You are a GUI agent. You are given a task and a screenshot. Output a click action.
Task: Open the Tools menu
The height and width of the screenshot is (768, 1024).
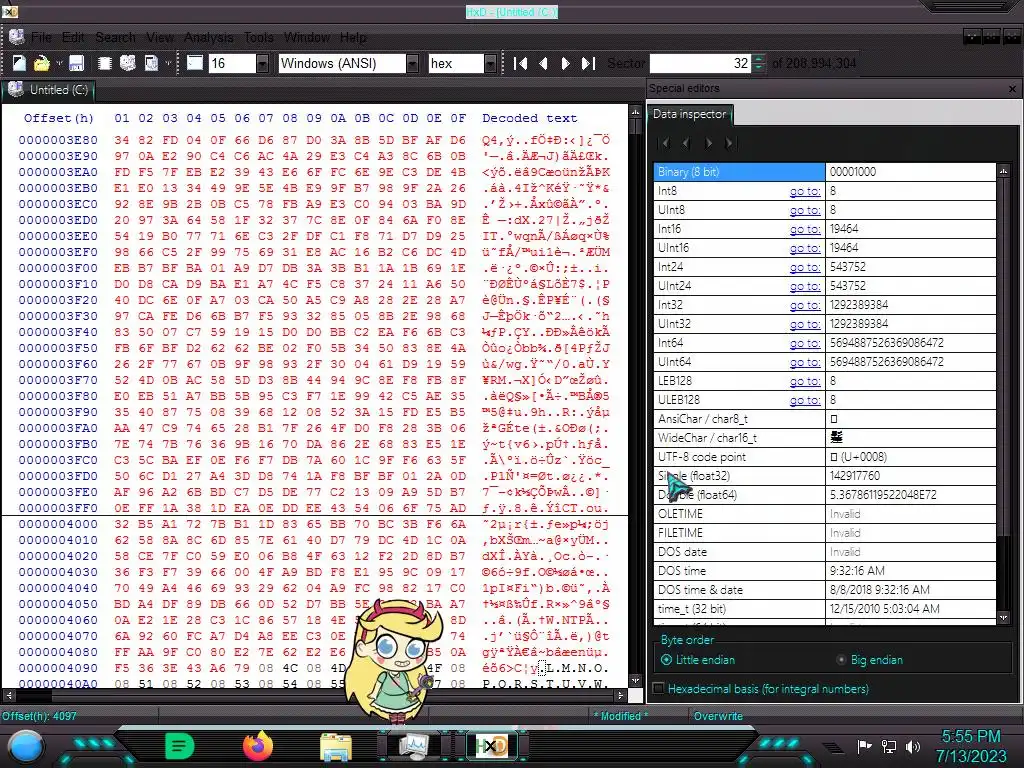[x=259, y=37]
